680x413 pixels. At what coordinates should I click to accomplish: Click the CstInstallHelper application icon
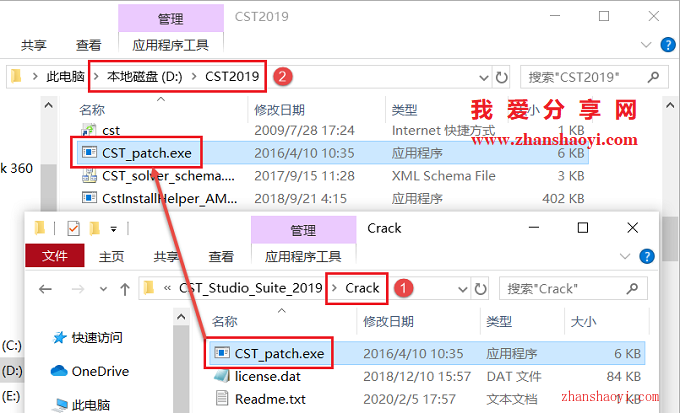click(x=89, y=198)
